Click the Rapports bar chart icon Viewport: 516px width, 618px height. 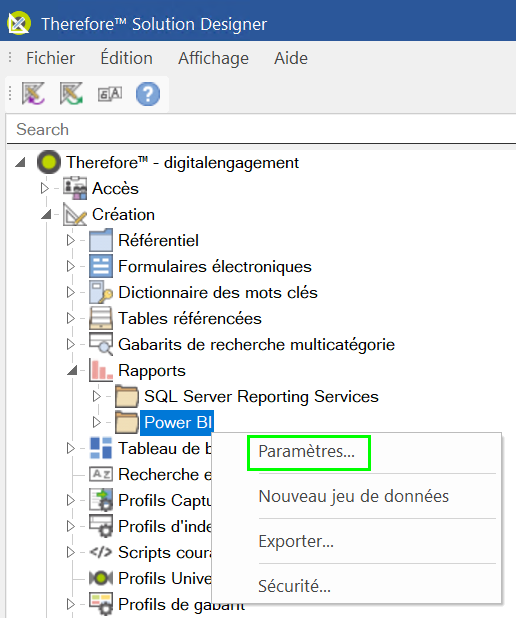tap(101, 370)
